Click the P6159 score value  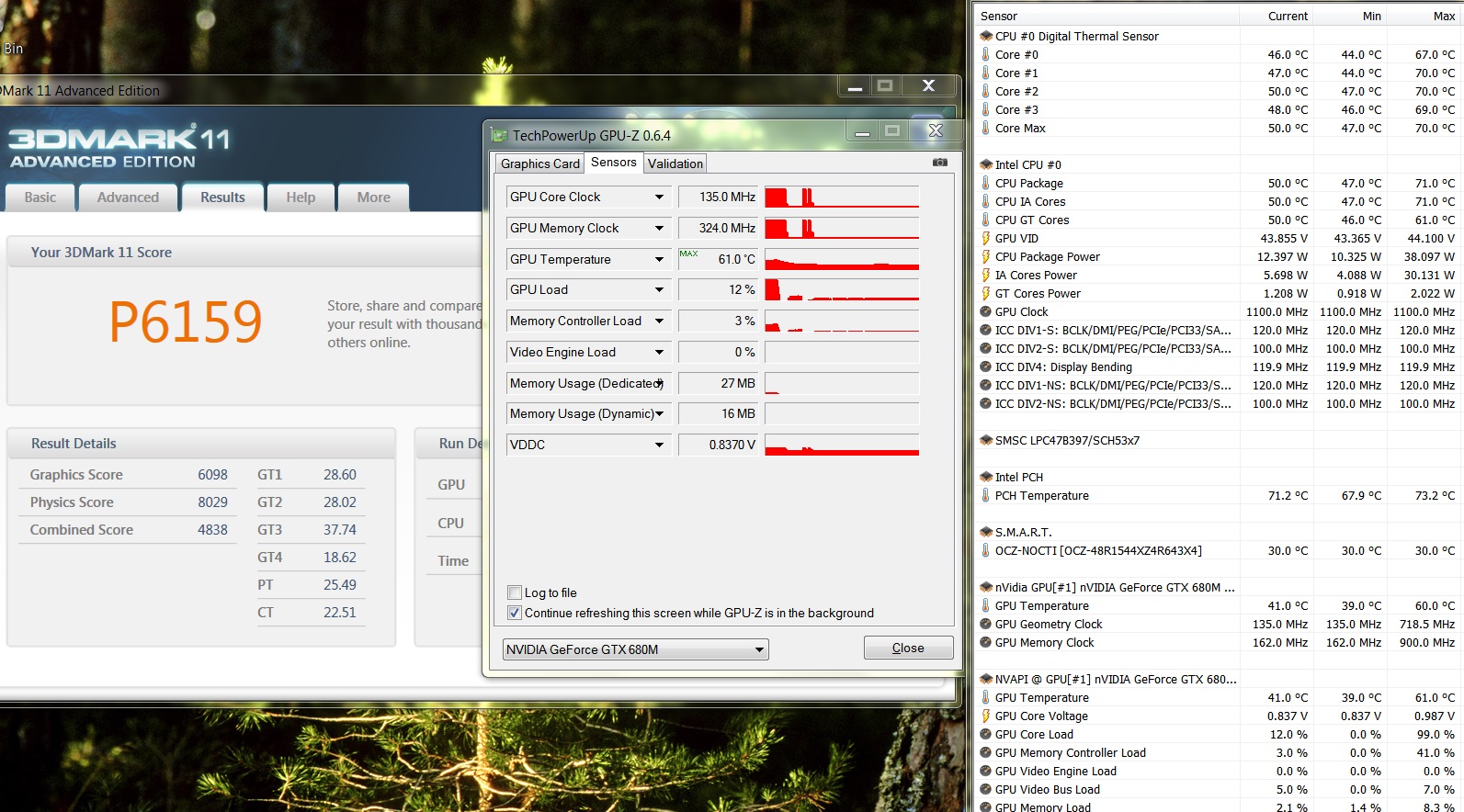click(186, 321)
